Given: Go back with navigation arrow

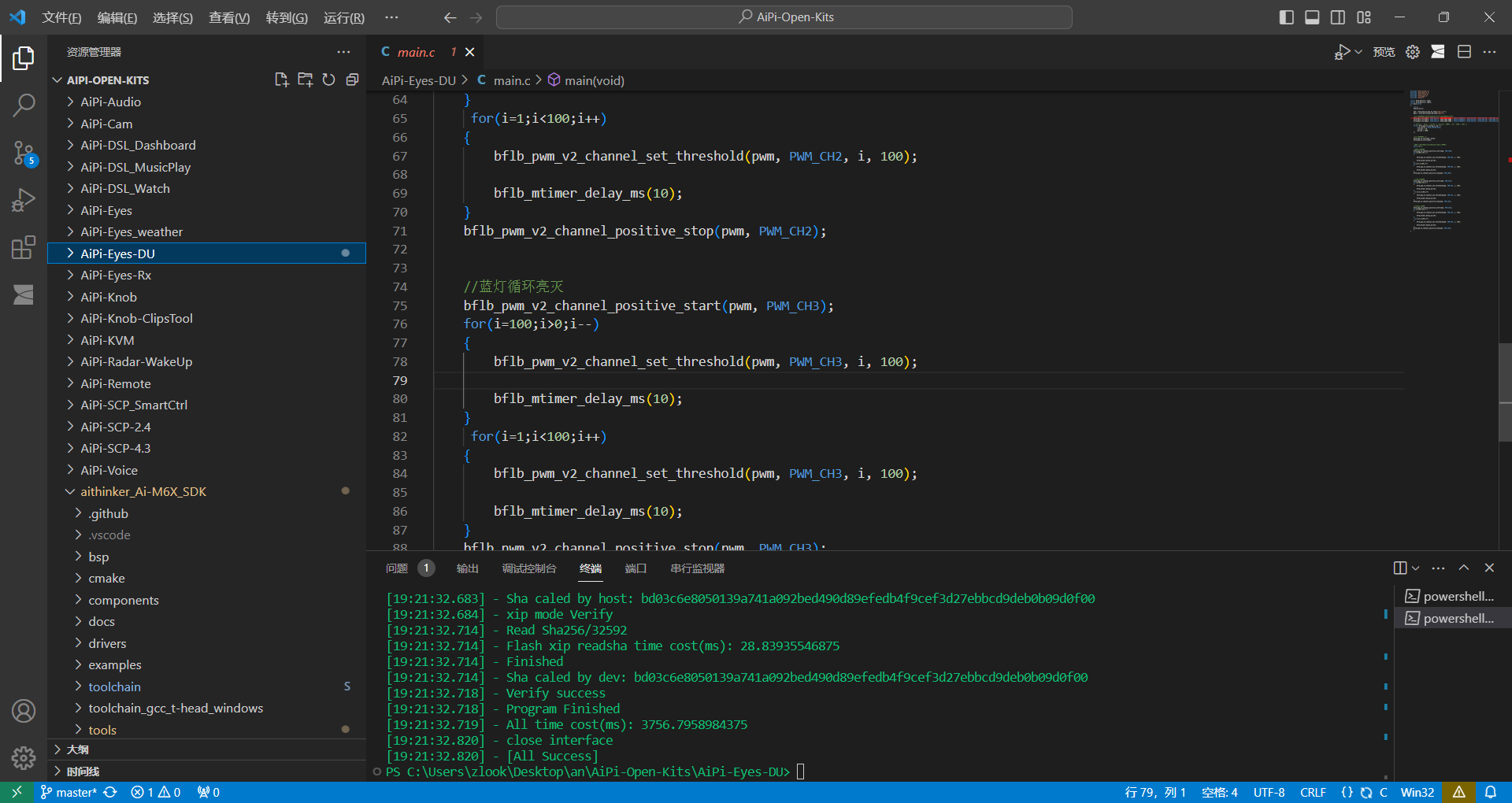Looking at the screenshot, I should [x=450, y=17].
